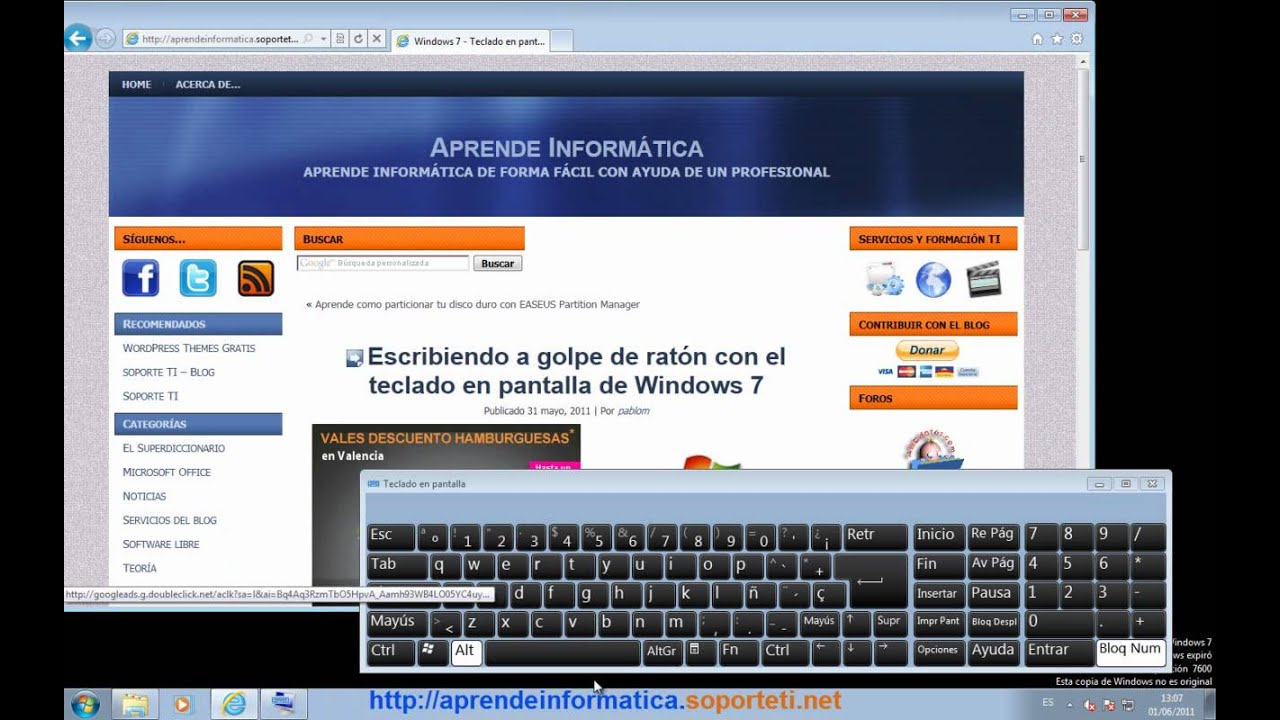Click the Aprende Informática site title
Viewport: 1280px width, 720px height.
pyautogui.click(x=566, y=148)
